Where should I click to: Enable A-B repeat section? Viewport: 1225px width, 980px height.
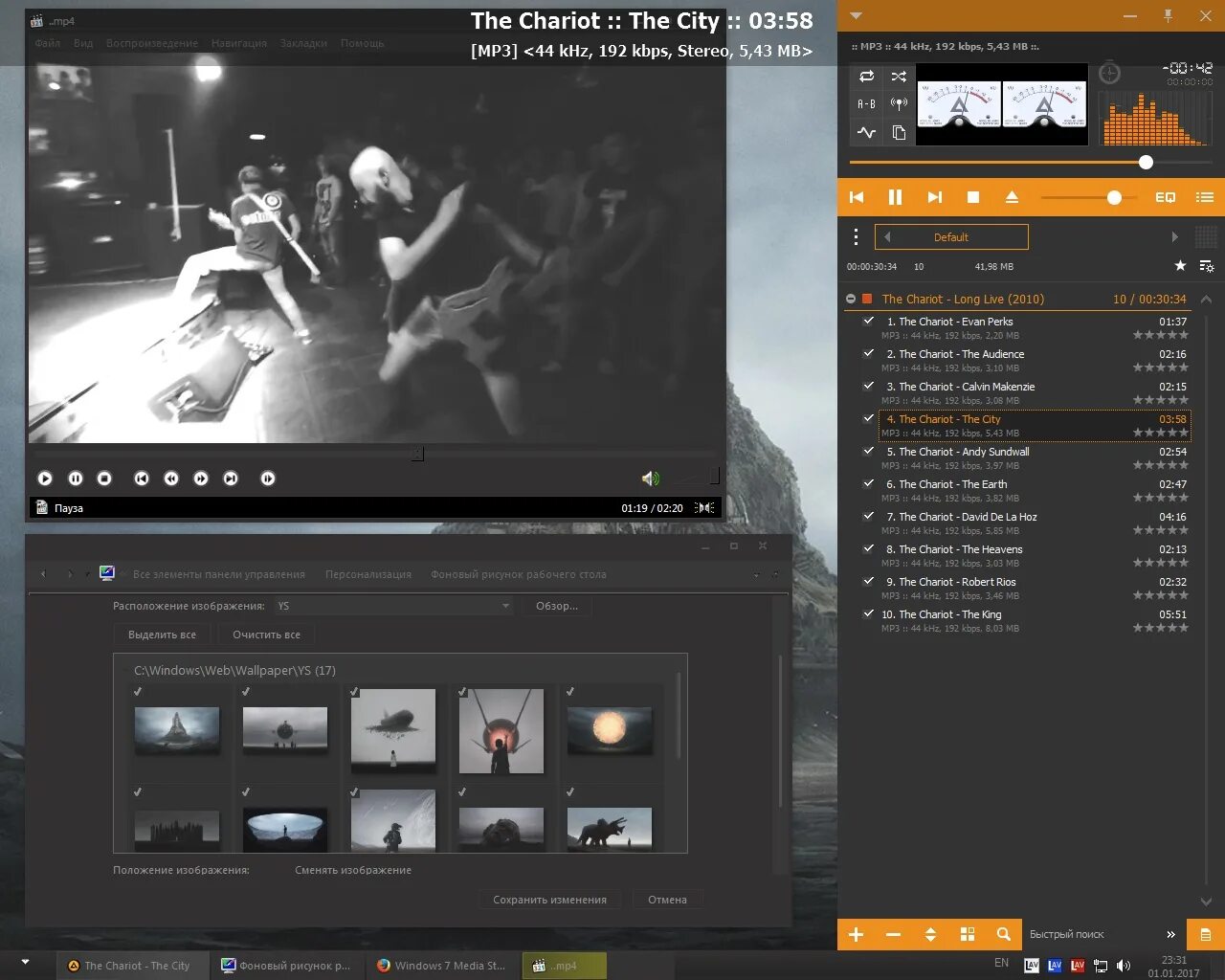pos(866,104)
